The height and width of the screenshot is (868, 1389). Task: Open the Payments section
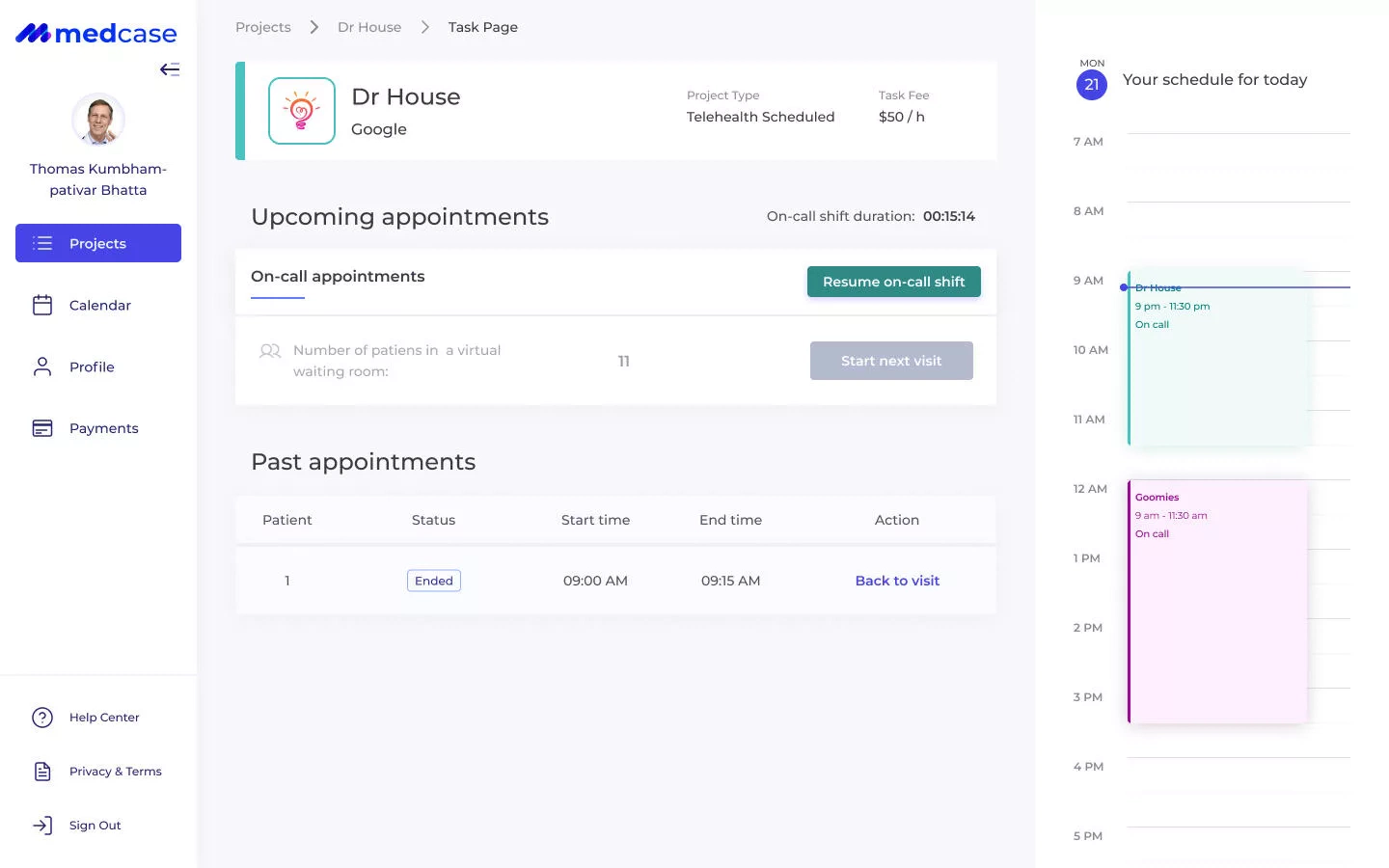tap(103, 429)
